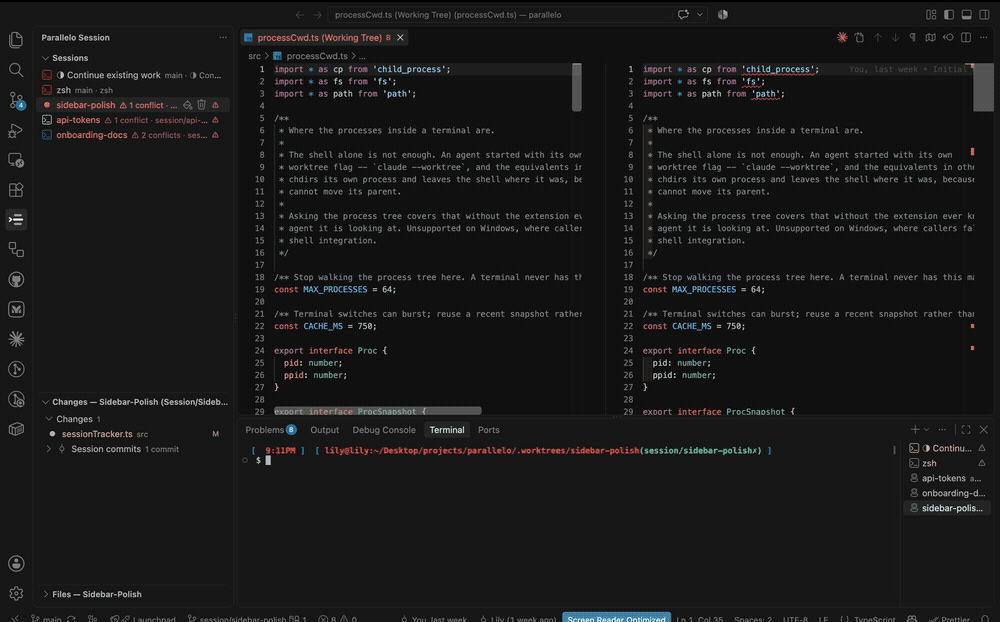Open Source Control view with badge 4
This screenshot has height=622, width=1000.
coord(16,100)
